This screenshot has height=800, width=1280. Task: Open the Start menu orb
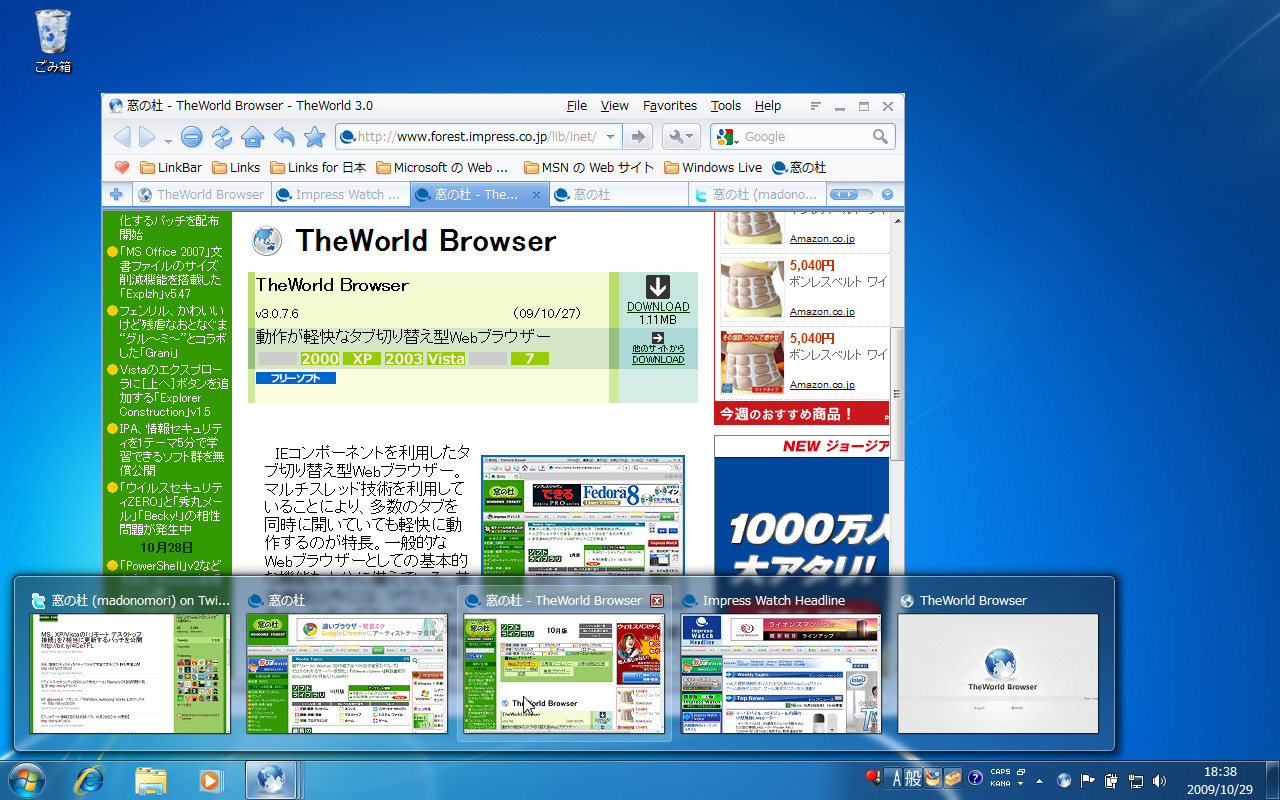pos(26,779)
